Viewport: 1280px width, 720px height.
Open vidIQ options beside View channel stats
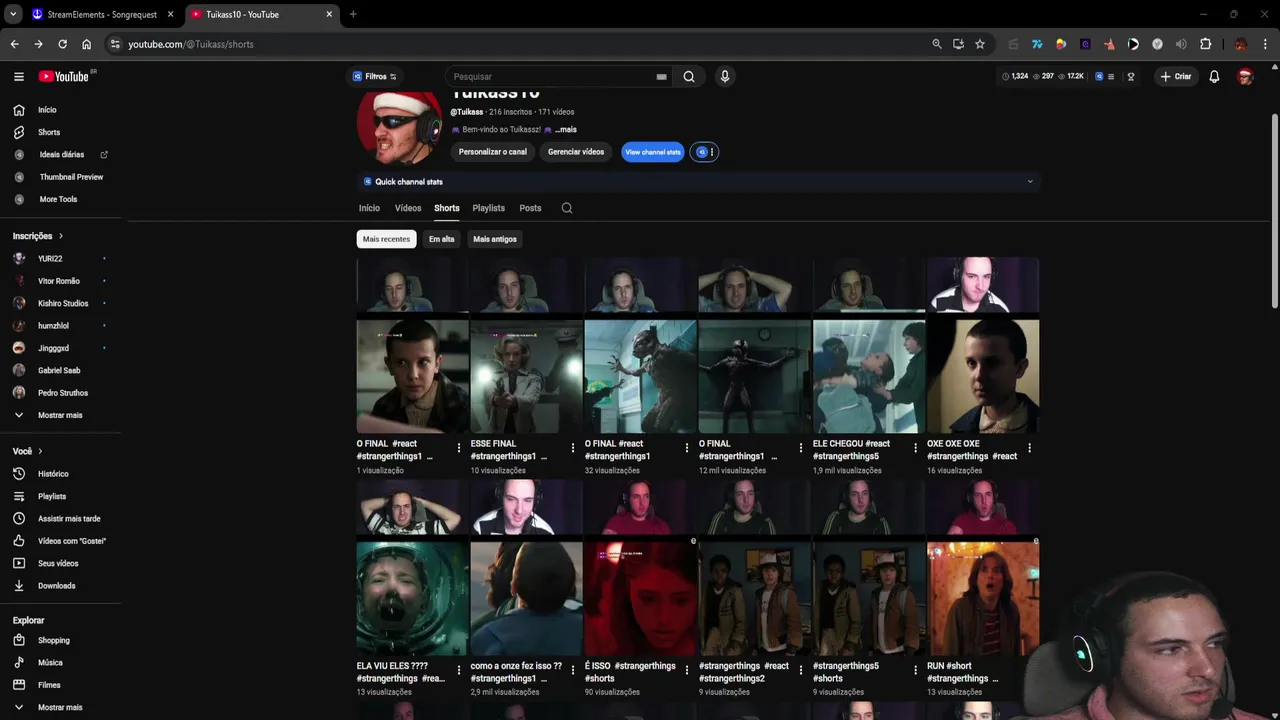coord(704,152)
